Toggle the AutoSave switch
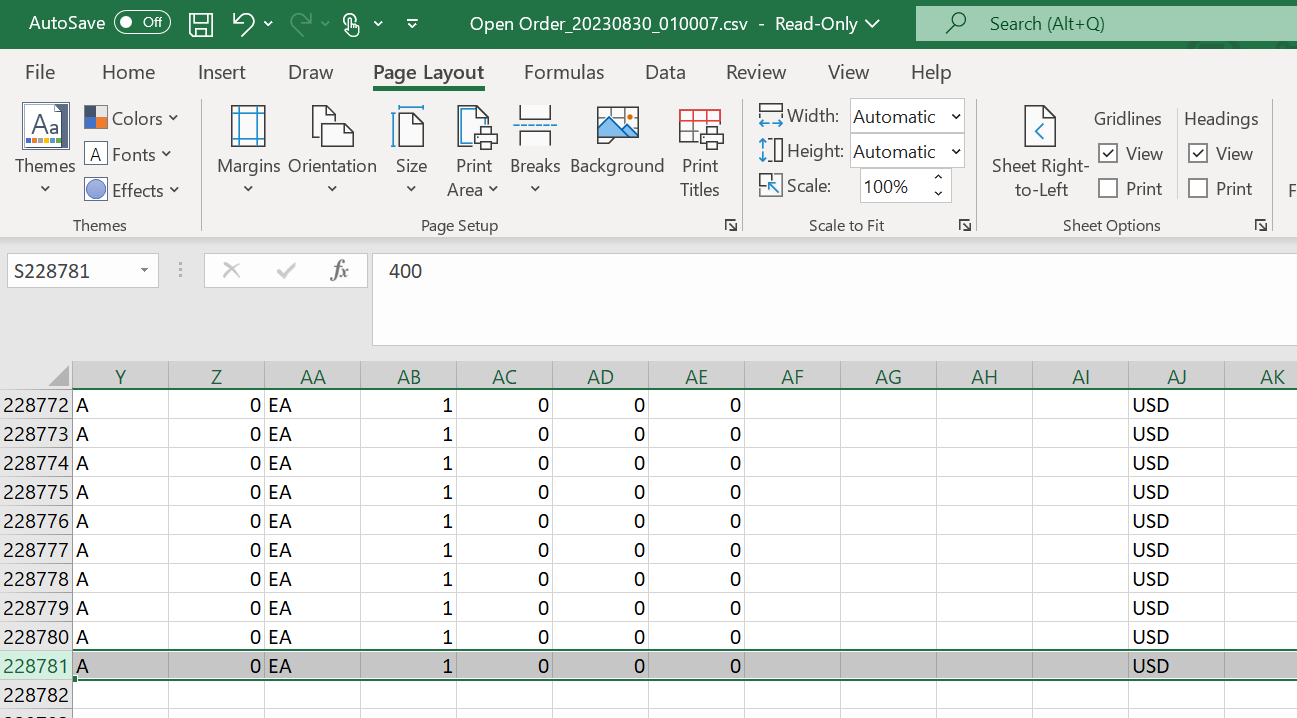The height and width of the screenshot is (718, 1297). pyautogui.click(x=141, y=23)
